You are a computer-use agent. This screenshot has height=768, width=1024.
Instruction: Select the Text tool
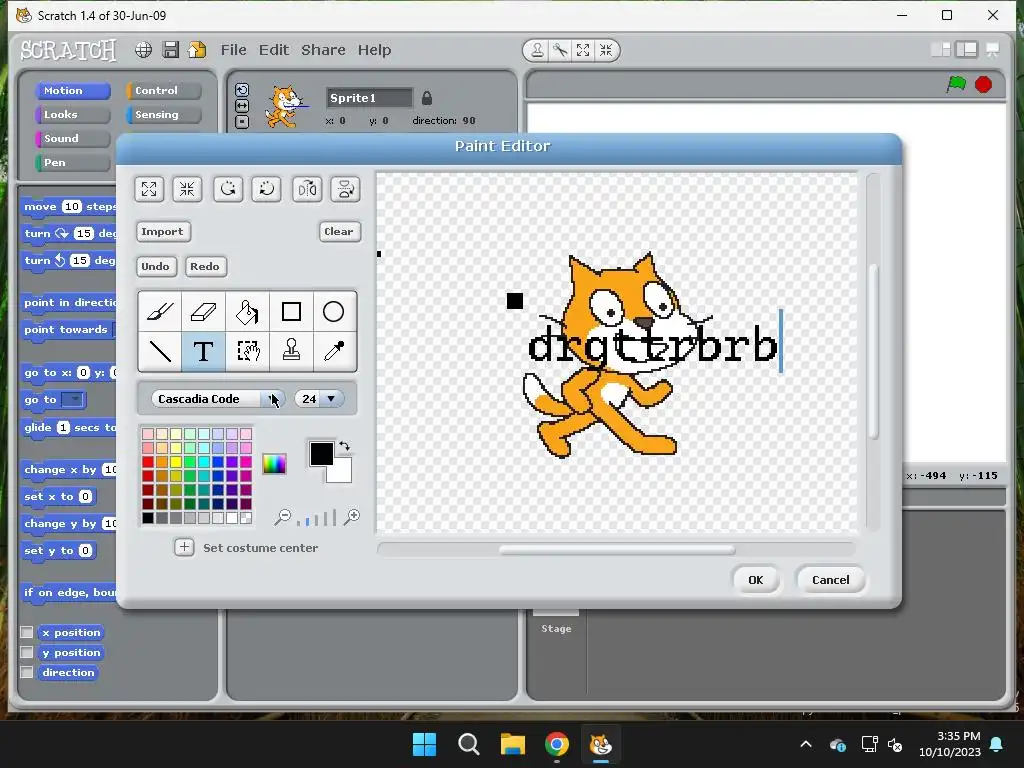[x=203, y=351]
